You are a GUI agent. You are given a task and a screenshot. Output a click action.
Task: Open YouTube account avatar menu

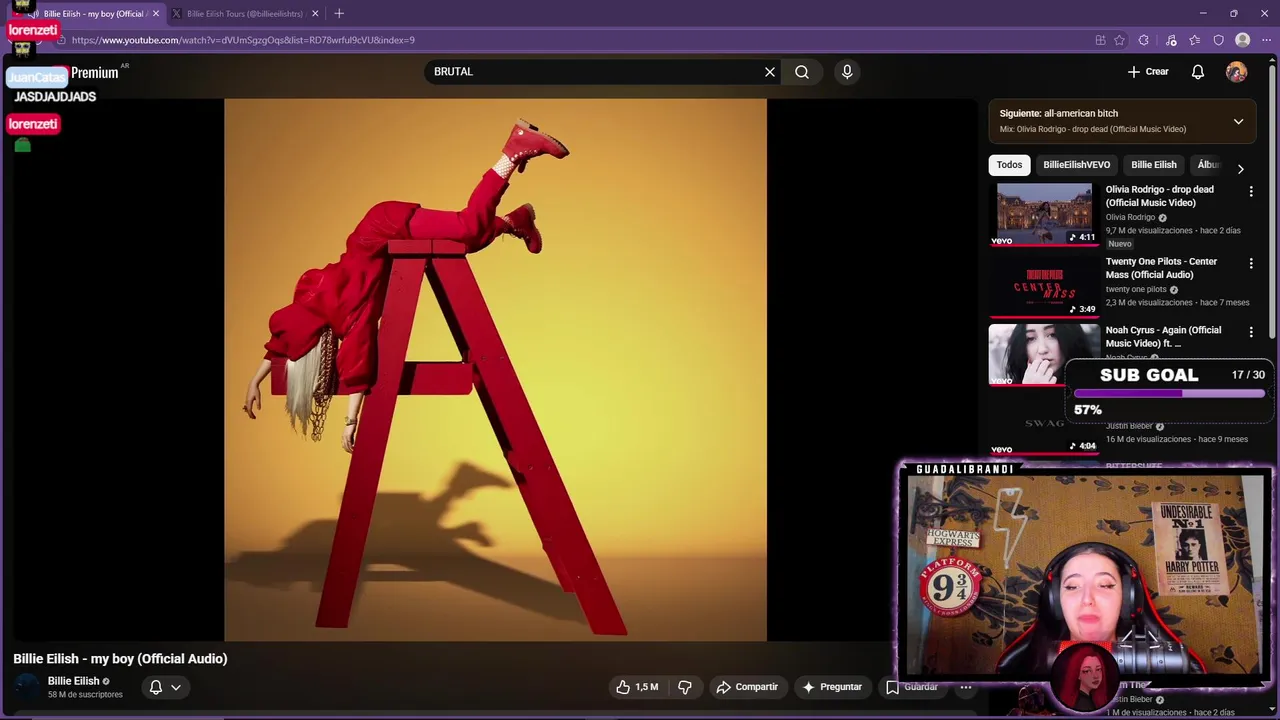pyautogui.click(x=1237, y=72)
